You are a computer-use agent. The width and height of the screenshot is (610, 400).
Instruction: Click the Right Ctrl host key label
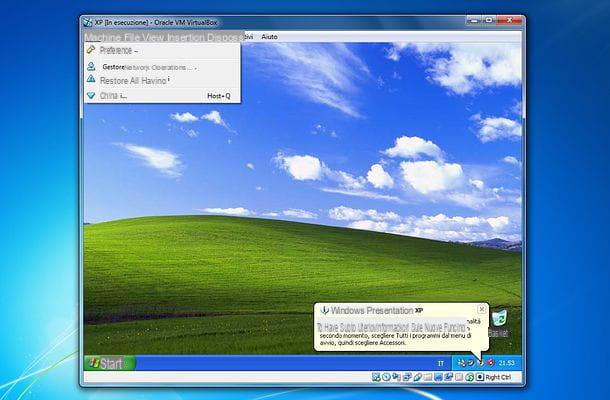click(x=498, y=377)
